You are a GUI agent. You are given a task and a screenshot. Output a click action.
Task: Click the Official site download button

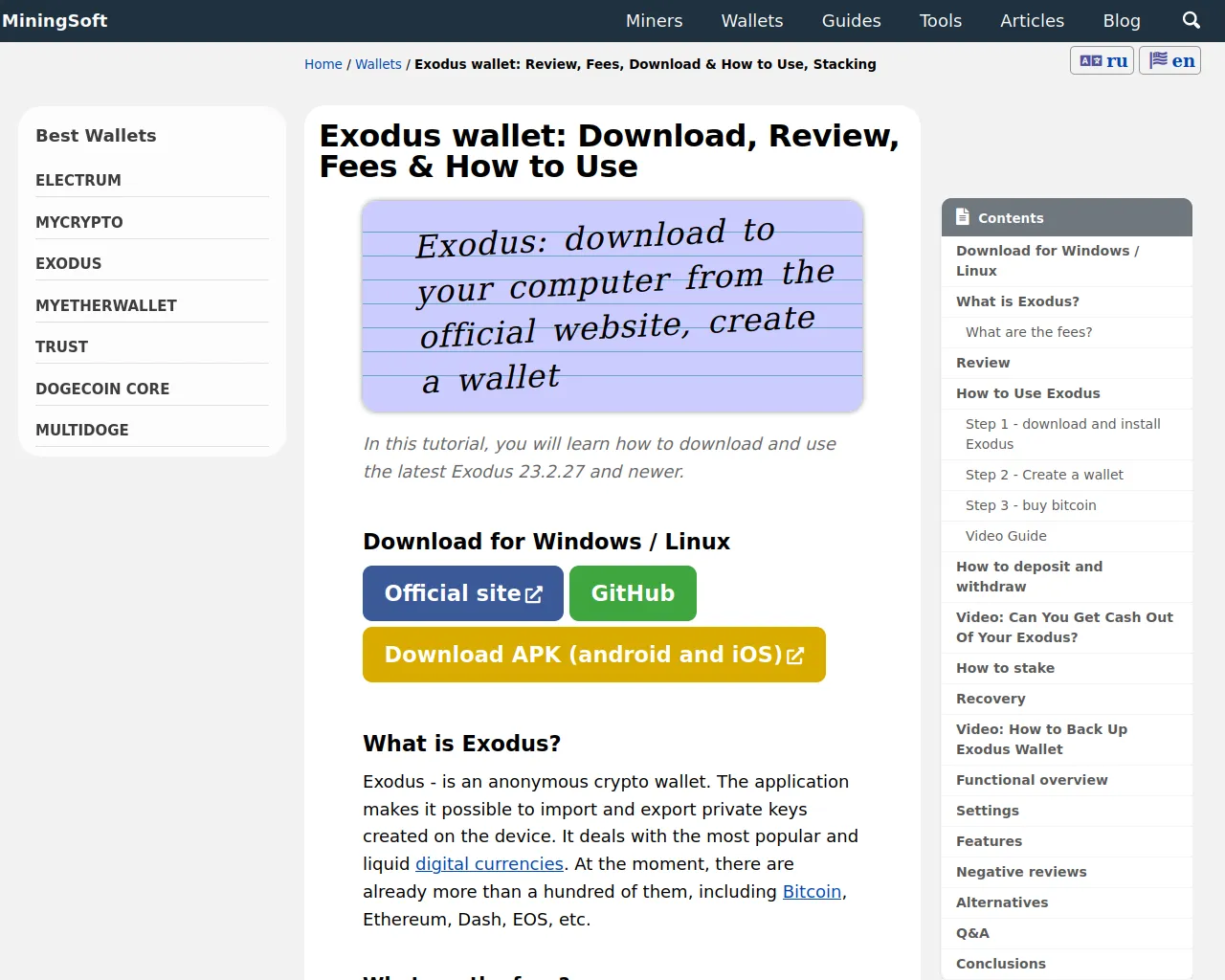(x=463, y=593)
